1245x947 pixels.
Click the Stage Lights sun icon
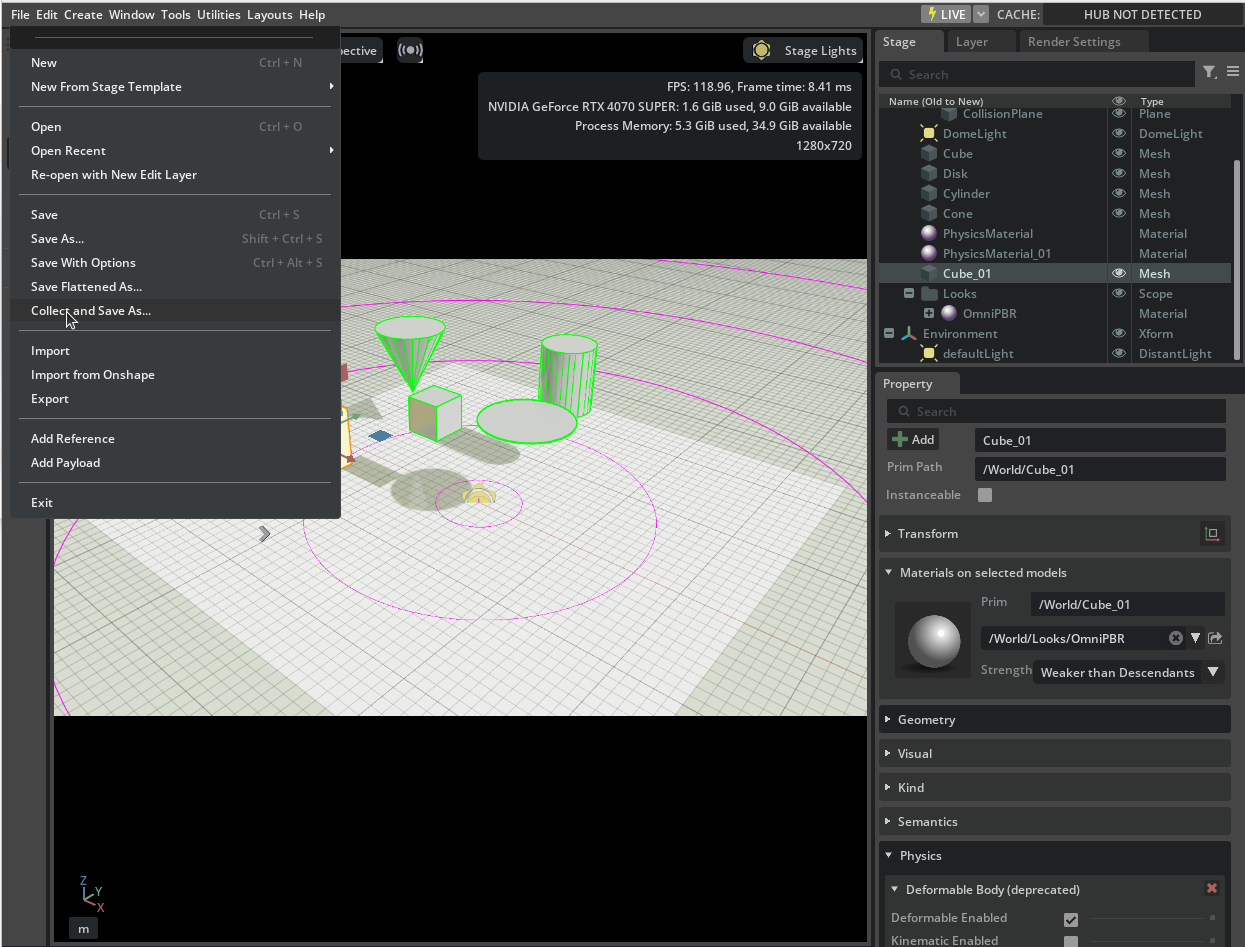click(x=762, y=50)
